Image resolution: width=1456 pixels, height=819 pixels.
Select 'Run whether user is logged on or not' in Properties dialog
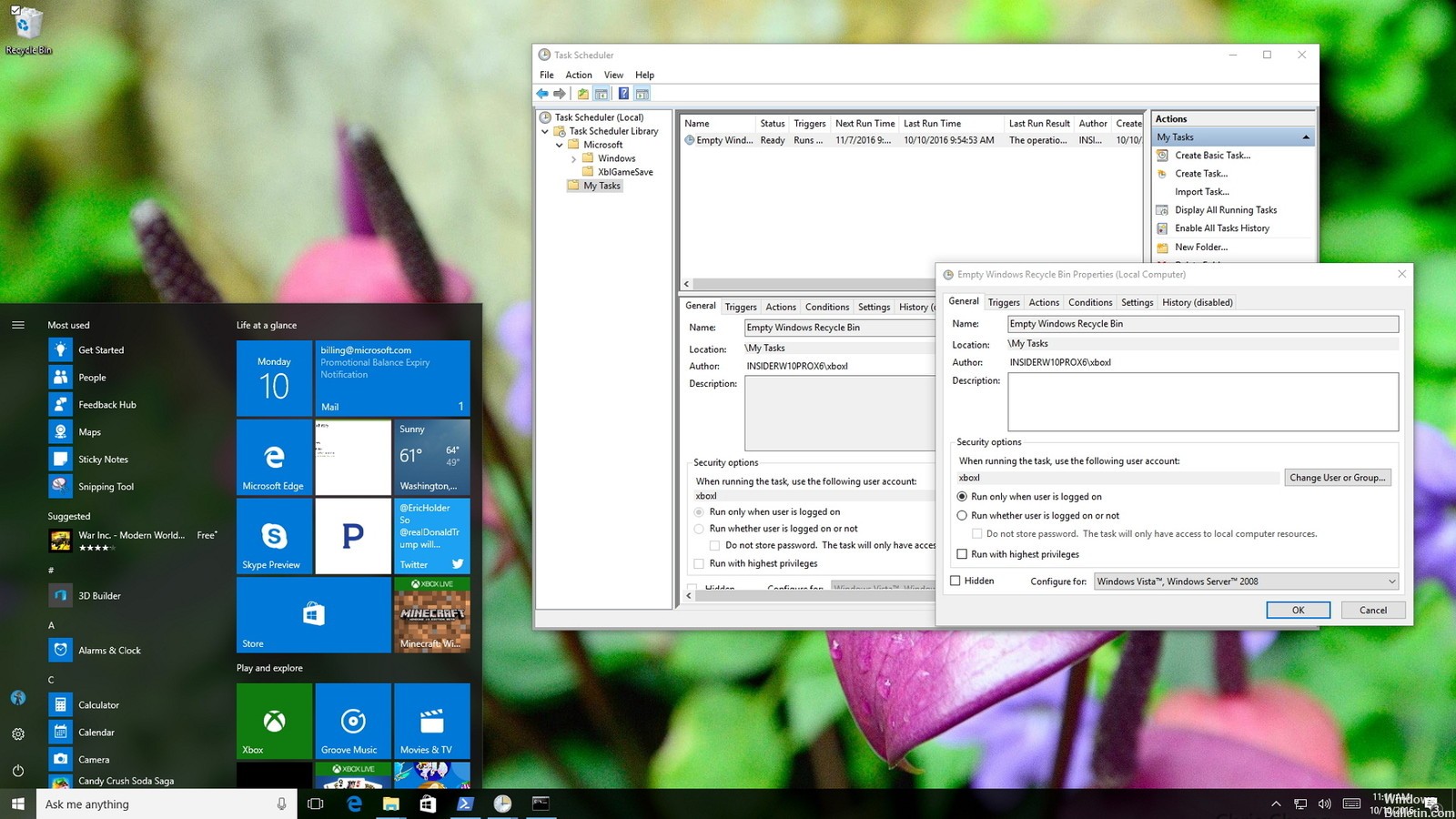click(x=962, y=515)
